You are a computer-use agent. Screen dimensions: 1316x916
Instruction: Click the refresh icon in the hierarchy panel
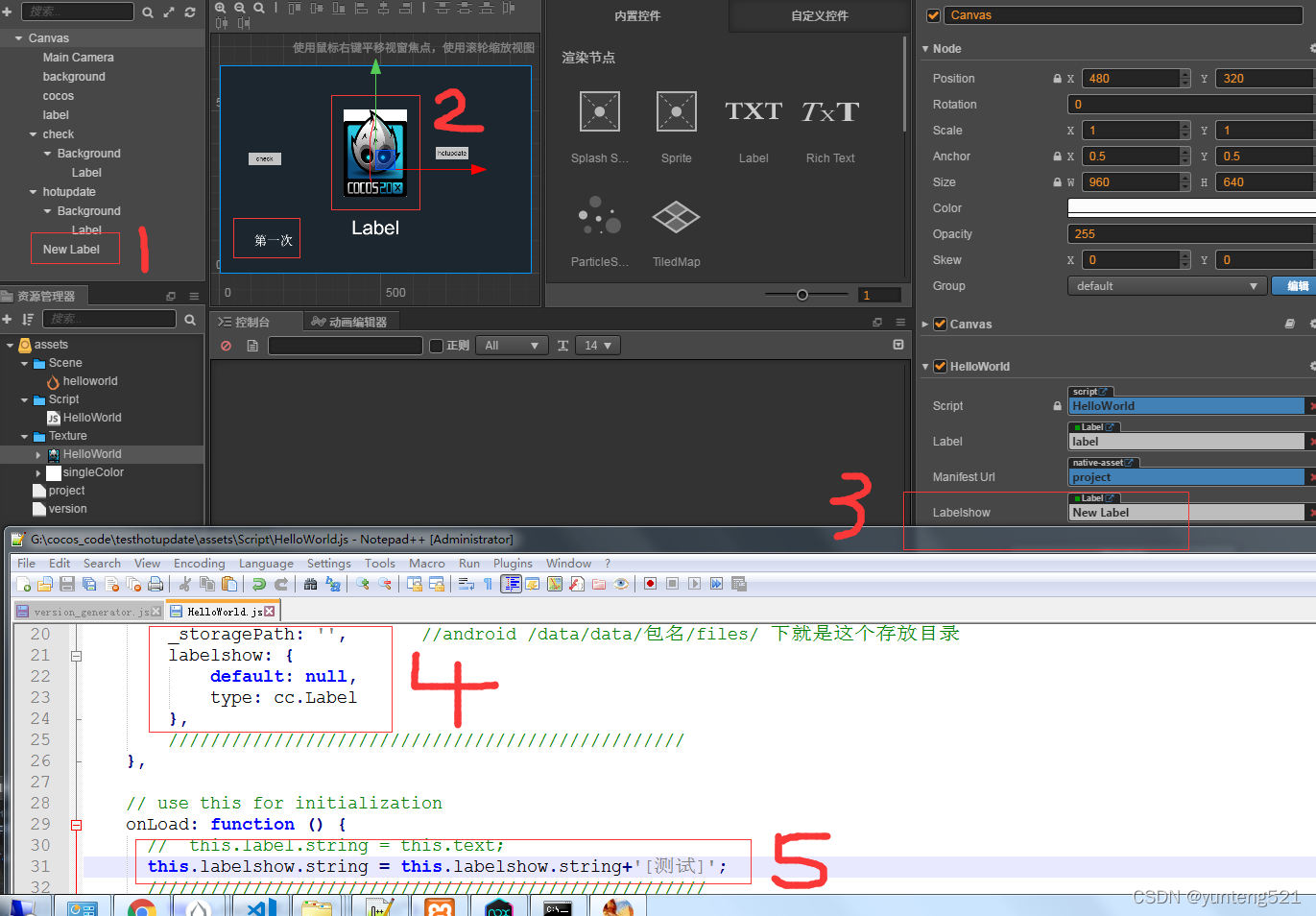click(190, 12)
